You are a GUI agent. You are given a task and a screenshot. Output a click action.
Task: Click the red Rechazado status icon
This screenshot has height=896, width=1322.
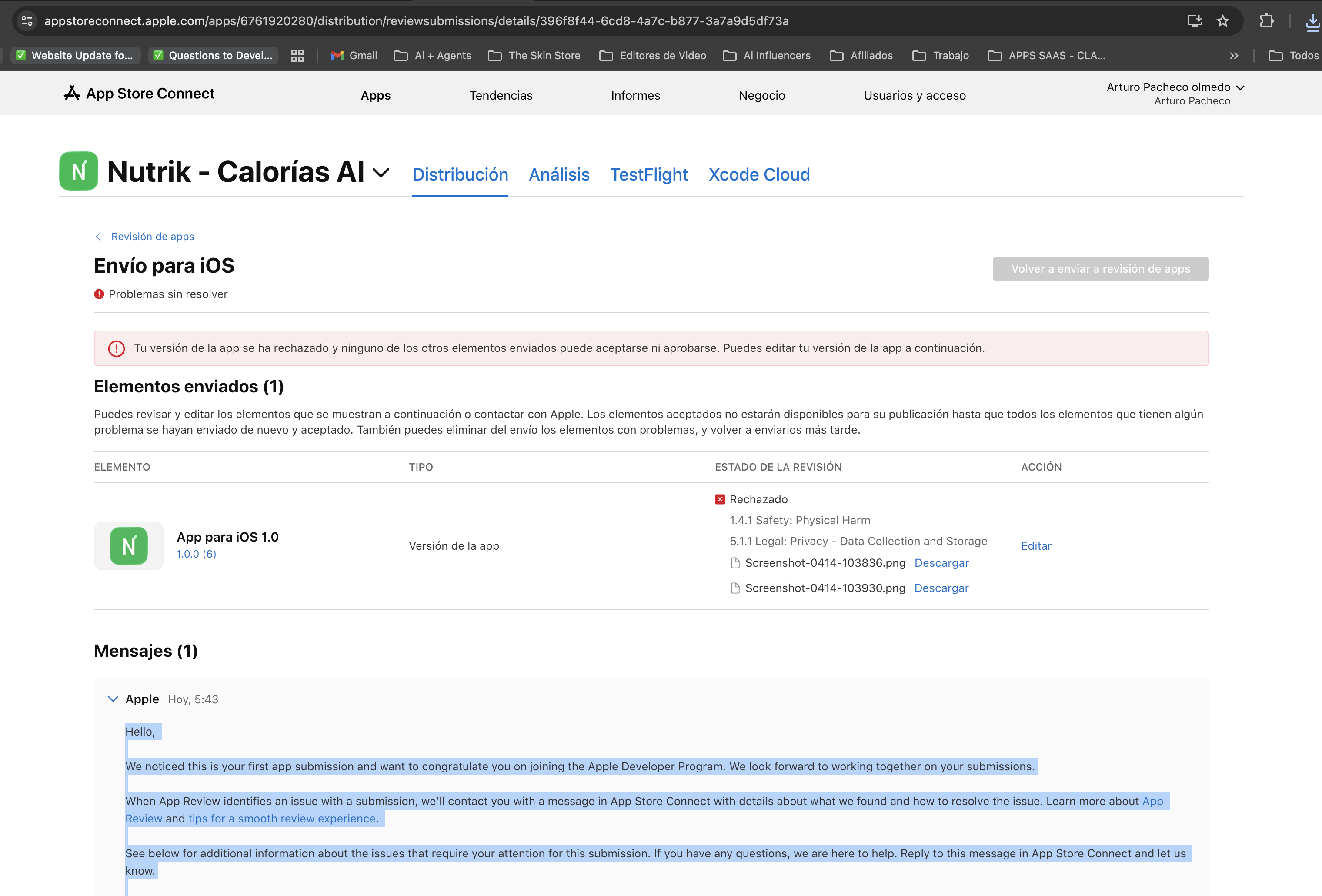coord(720,499)
